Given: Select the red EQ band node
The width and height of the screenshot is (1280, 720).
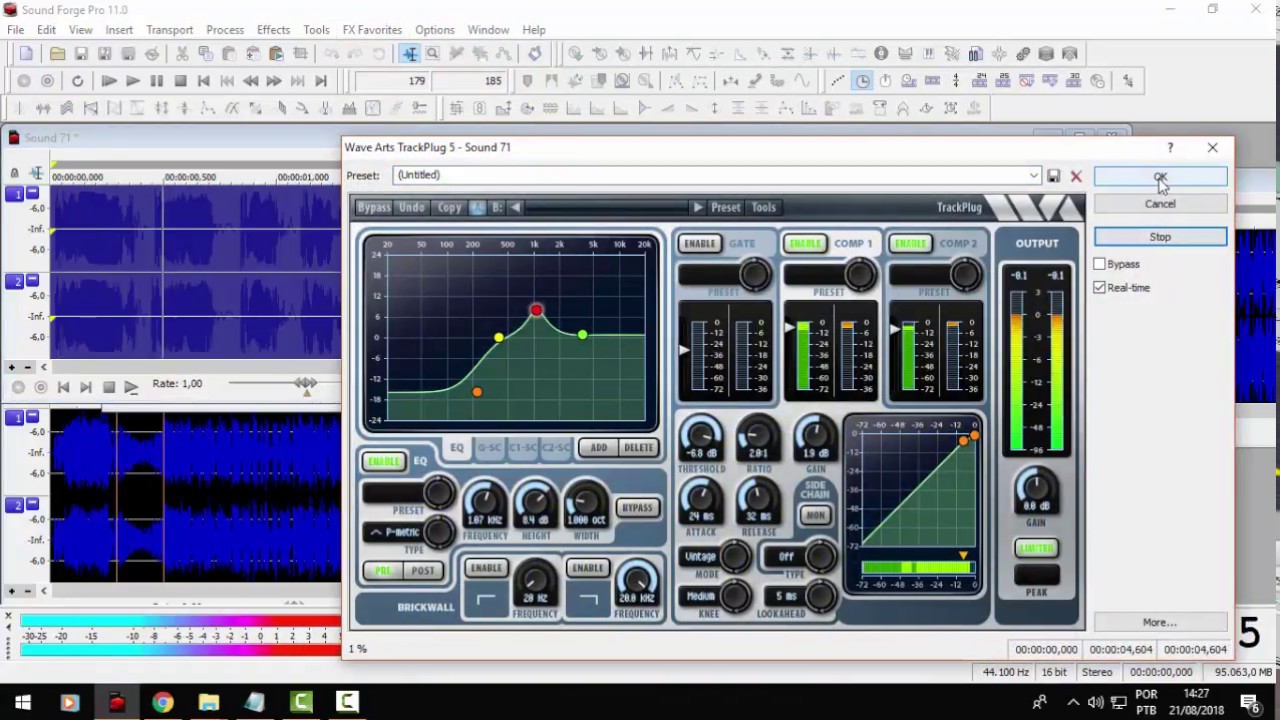Looking at the screenshot, I should point(536,311).
